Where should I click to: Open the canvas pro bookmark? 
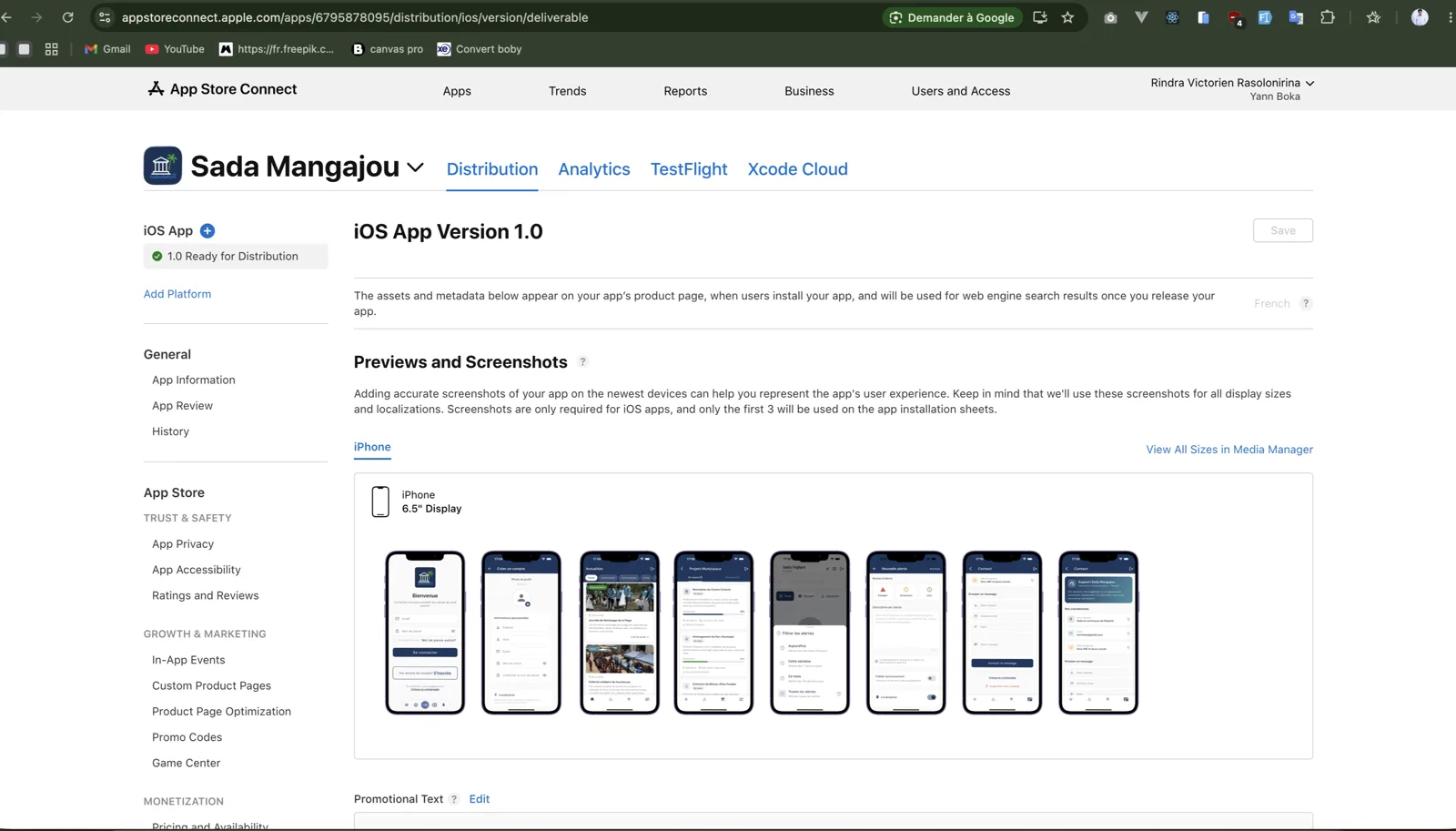[x=388, y=49]
